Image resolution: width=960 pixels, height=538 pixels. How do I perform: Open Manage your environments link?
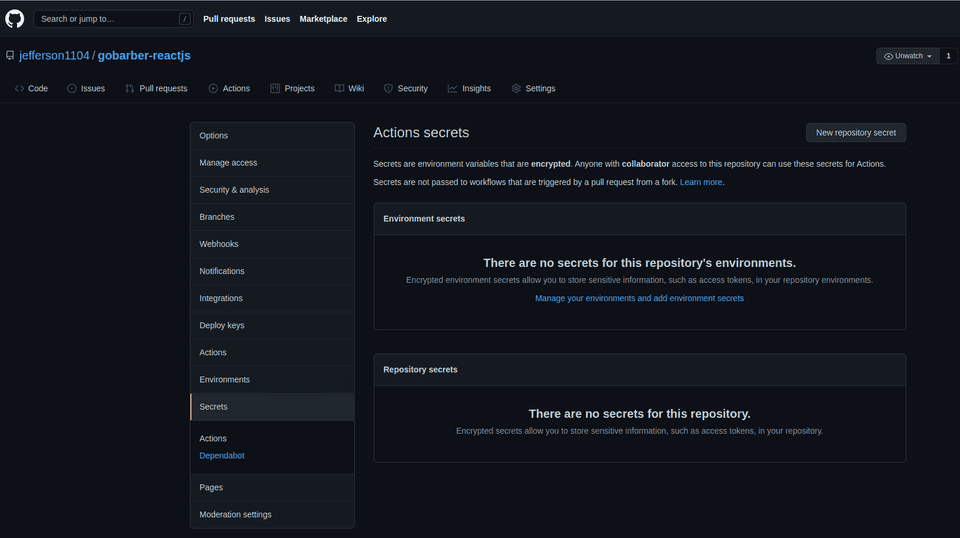(639, 298)
